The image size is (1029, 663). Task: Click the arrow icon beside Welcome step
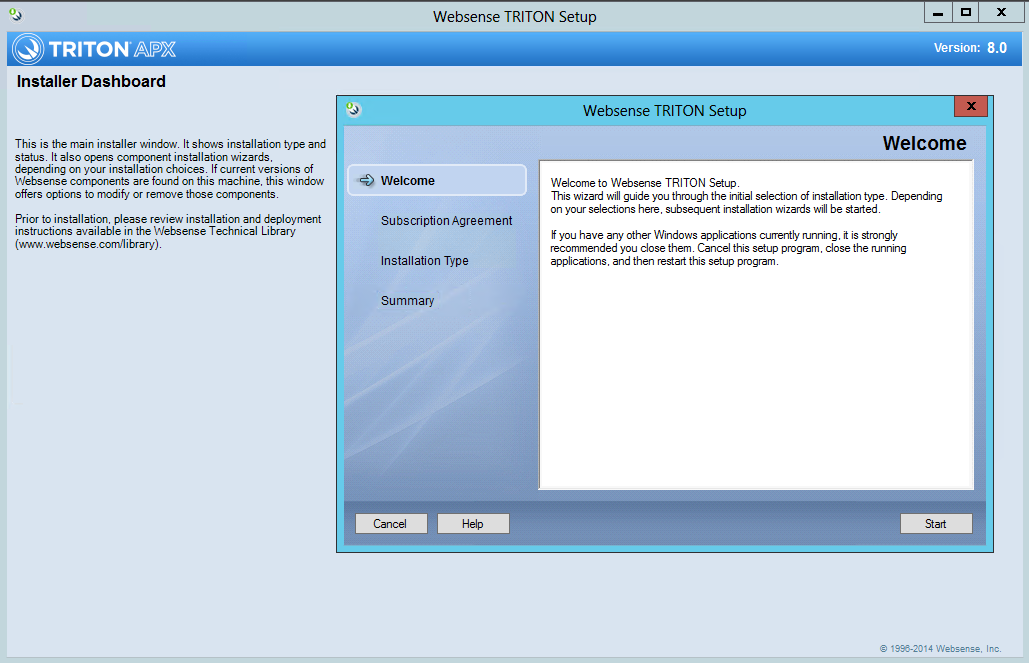tap(366, 180)
